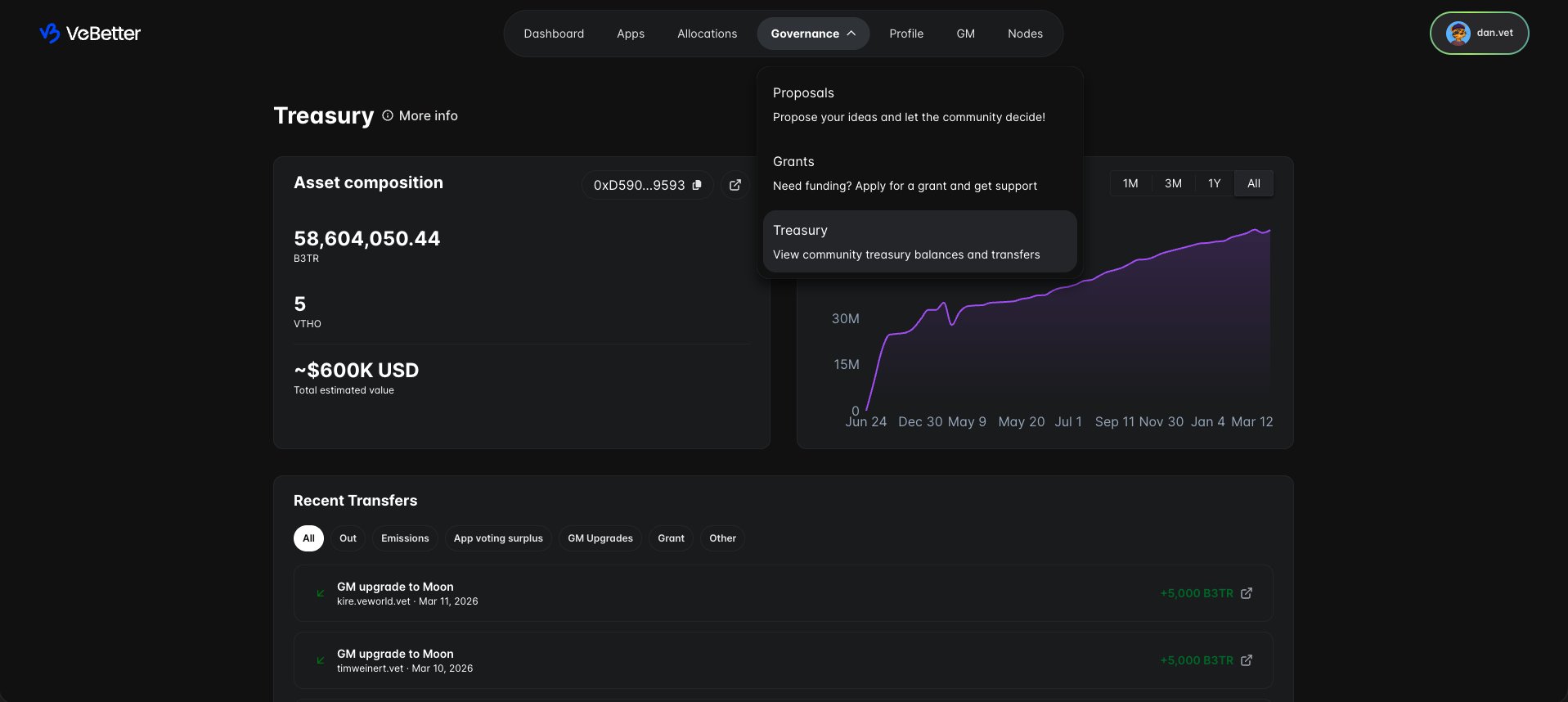Open treasury address in external explorer
1568x702 pixels.
(735, 185)
